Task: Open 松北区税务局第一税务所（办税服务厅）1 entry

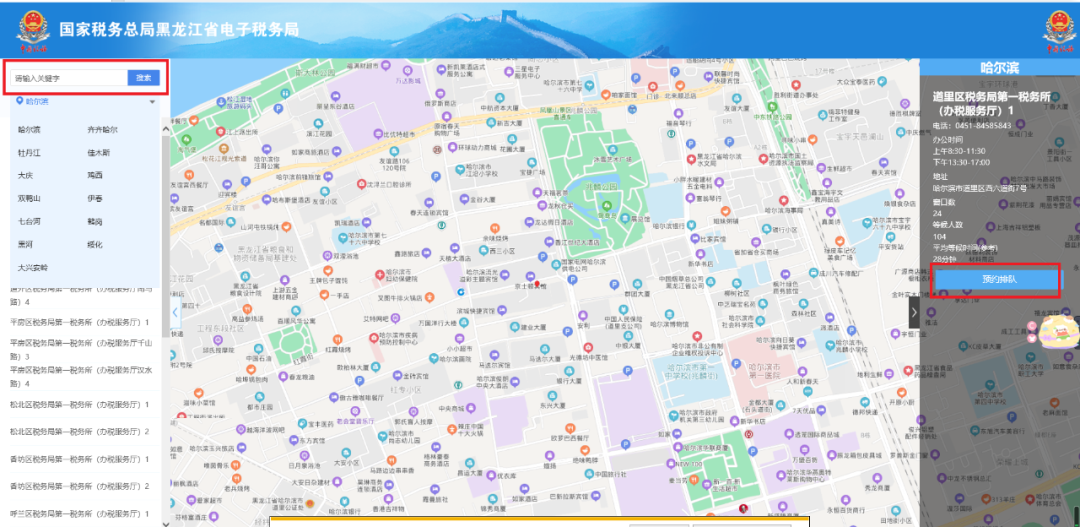Action: pos(79,404)
